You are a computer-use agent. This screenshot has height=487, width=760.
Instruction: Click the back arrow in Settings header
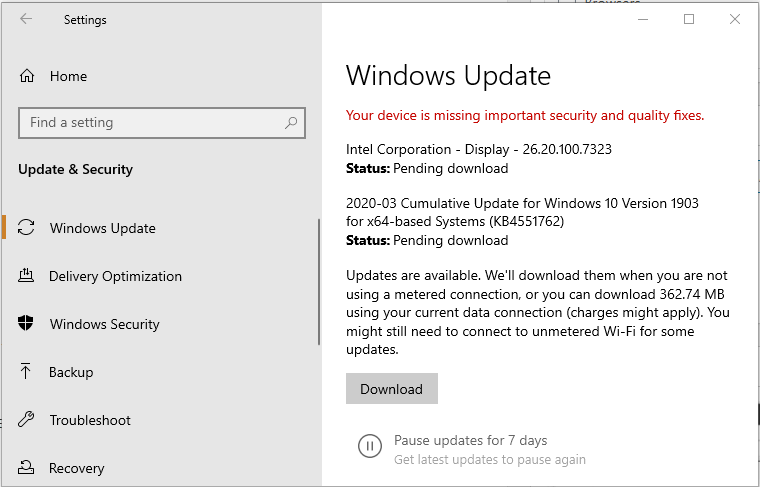pyautogui.click(x=26, y=19)
